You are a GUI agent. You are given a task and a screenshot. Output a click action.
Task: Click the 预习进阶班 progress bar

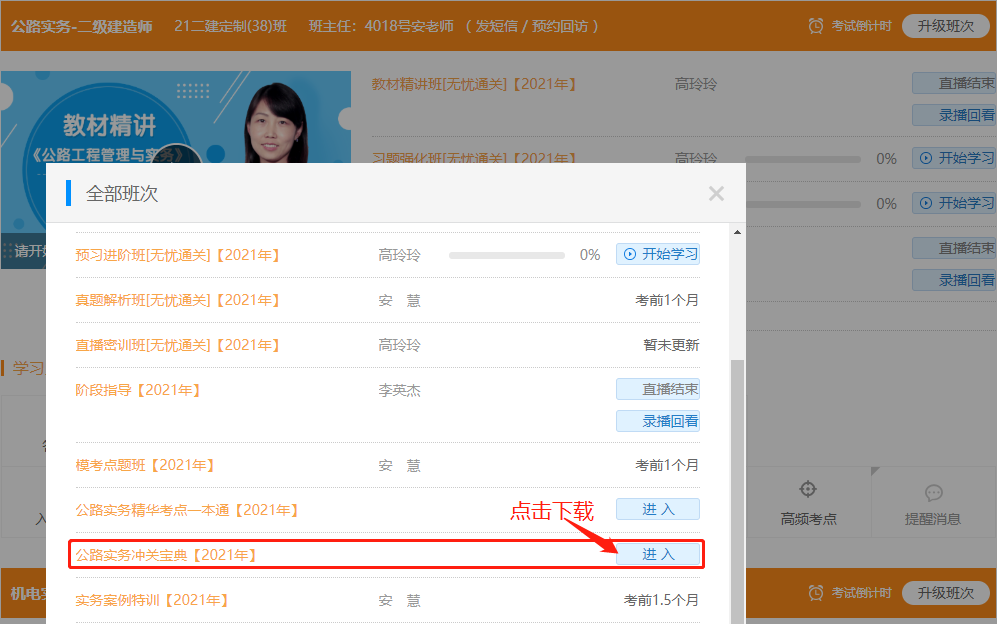507,255
